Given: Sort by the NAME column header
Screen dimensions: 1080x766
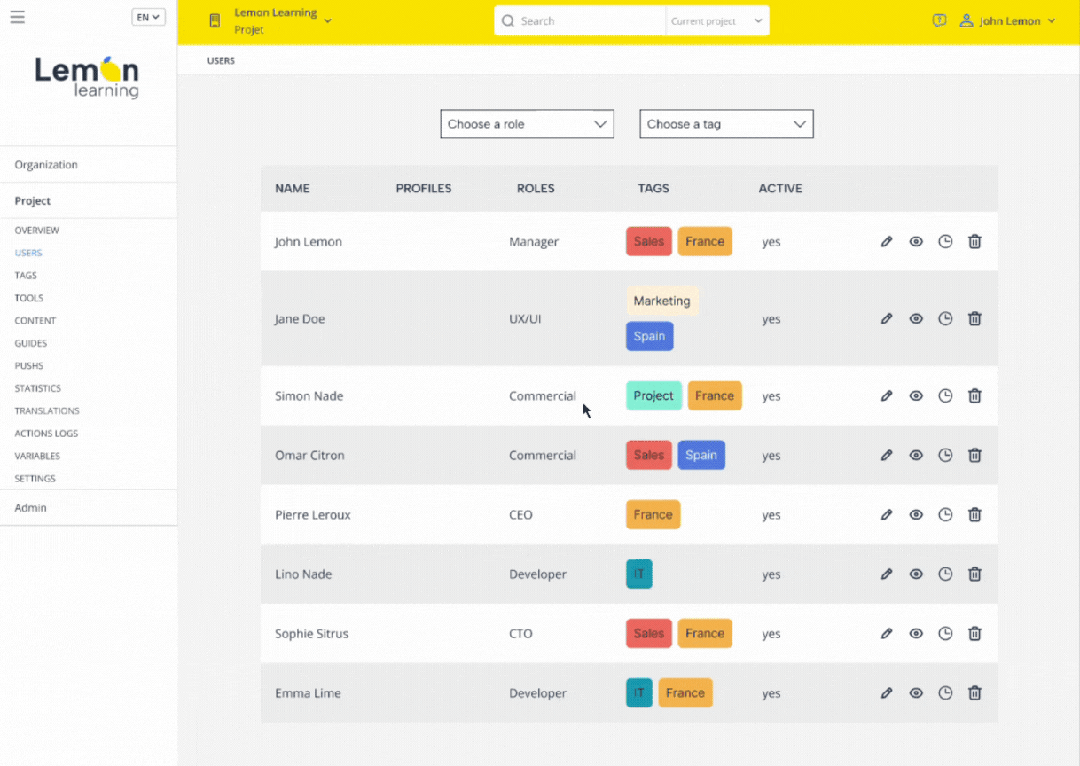Looking at the screenshot, I should pyautogui.click(x=293, y=188).
